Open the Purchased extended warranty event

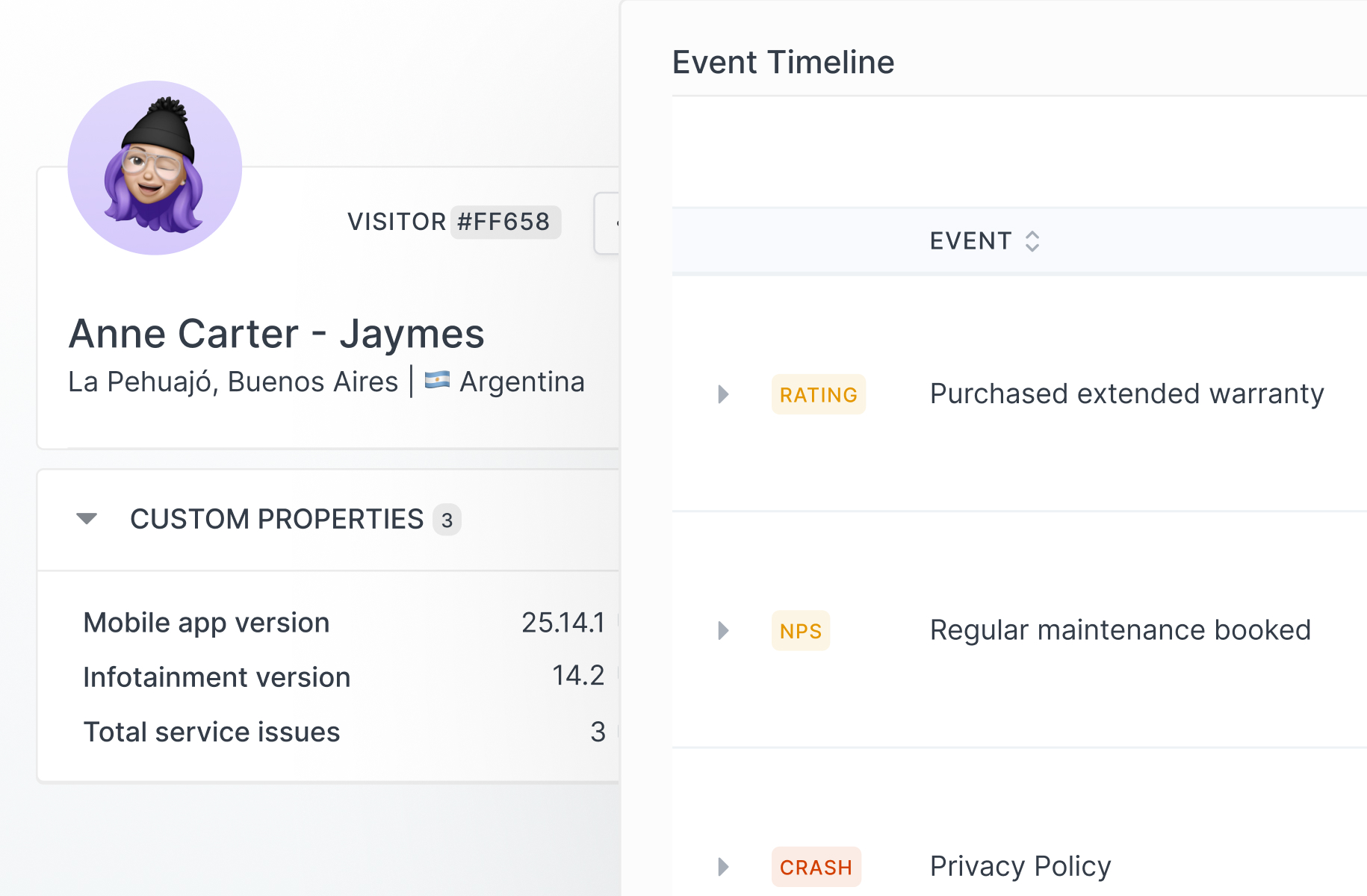pos(1126,393)
